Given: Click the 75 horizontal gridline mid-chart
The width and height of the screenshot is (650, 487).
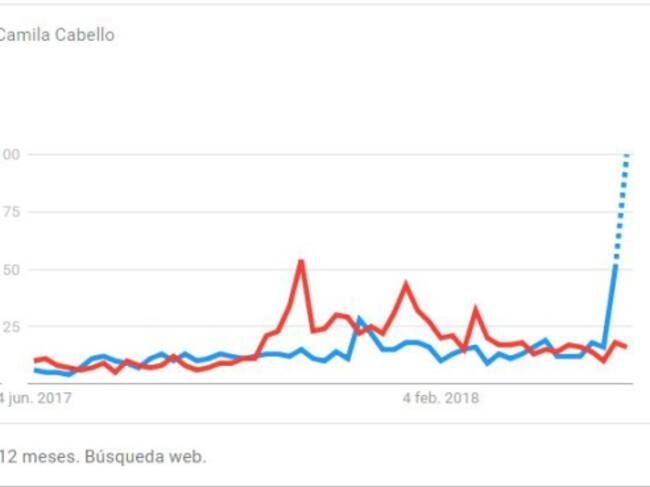Looking at the screenshot, I should click(x=330, y=212).
